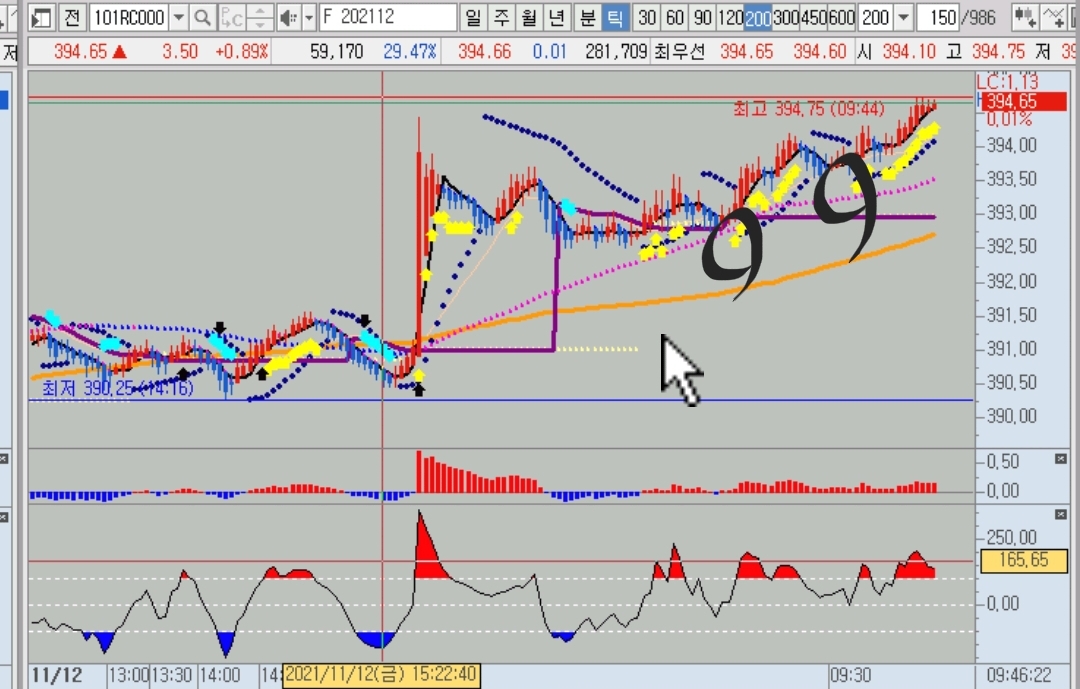
Task: Click the add indicator line icon
Action: (1055, 17)
